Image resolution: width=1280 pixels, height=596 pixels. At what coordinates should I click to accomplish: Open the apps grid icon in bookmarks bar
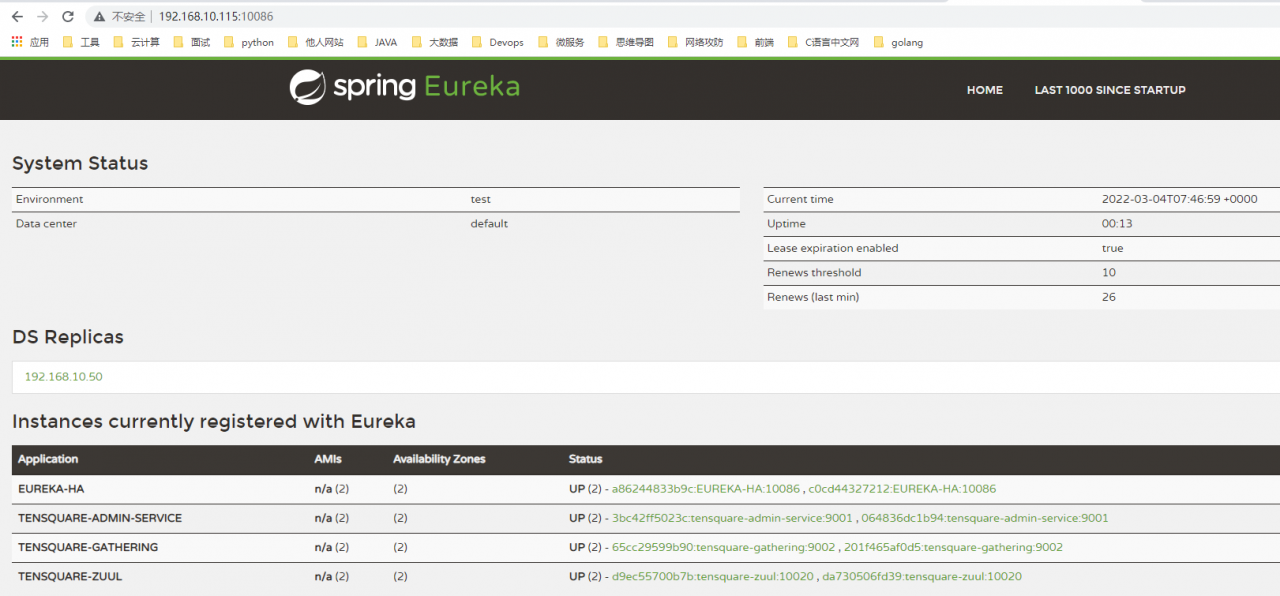pyautogui.click(x=17, y=42)
